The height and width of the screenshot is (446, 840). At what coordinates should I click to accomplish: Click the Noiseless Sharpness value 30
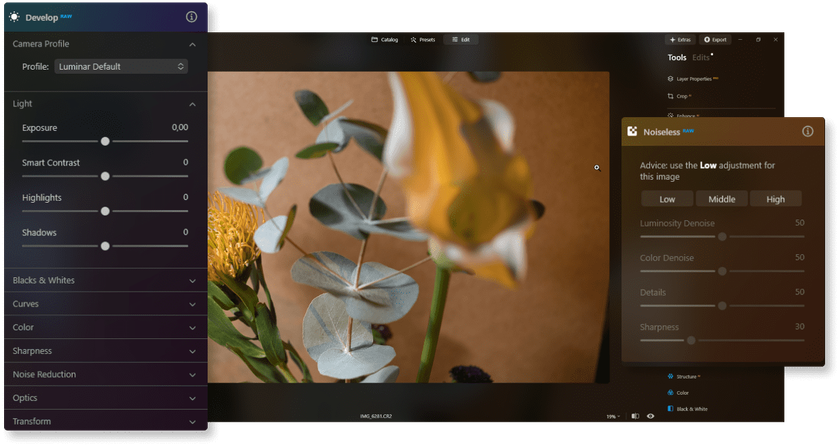pos(799,327)
